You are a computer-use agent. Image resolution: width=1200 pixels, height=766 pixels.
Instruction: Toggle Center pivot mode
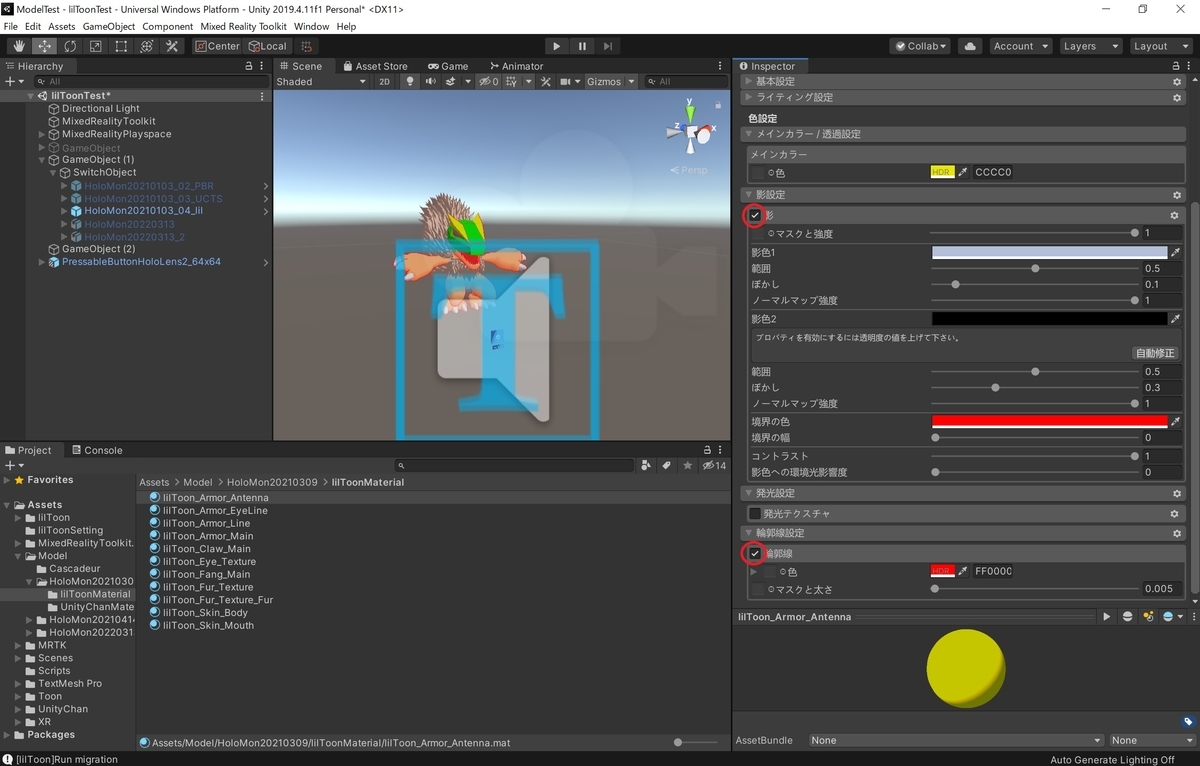(x=217, y=46)
